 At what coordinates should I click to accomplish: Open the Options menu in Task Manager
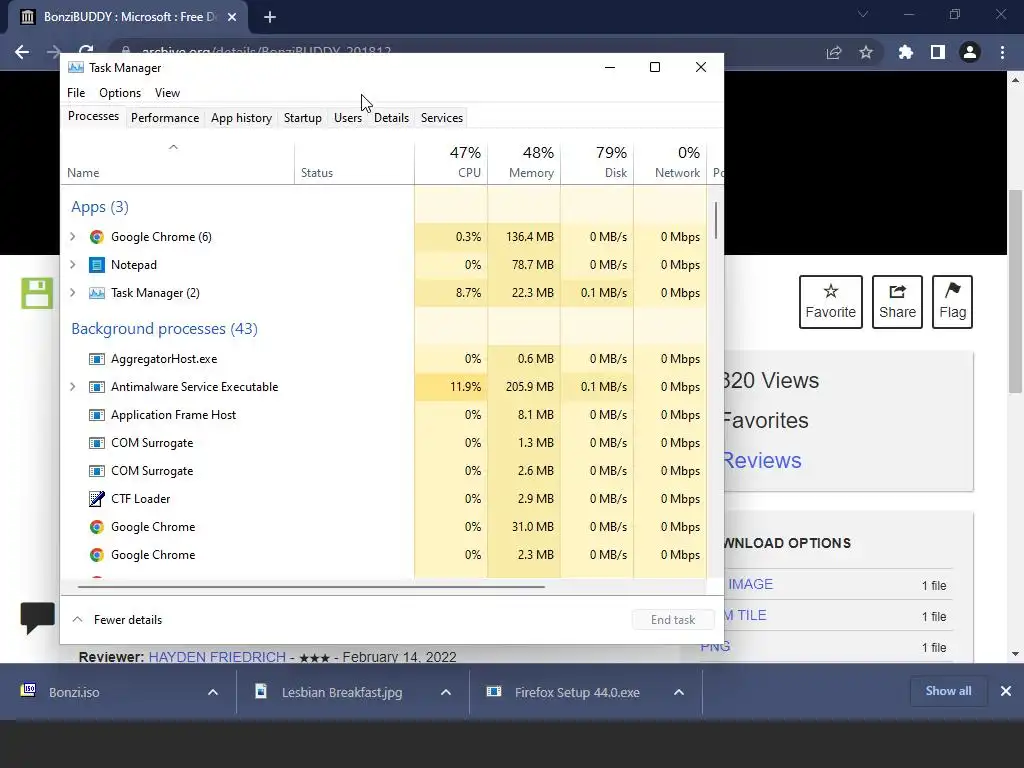pyautogui.click(x=120, y=93)
